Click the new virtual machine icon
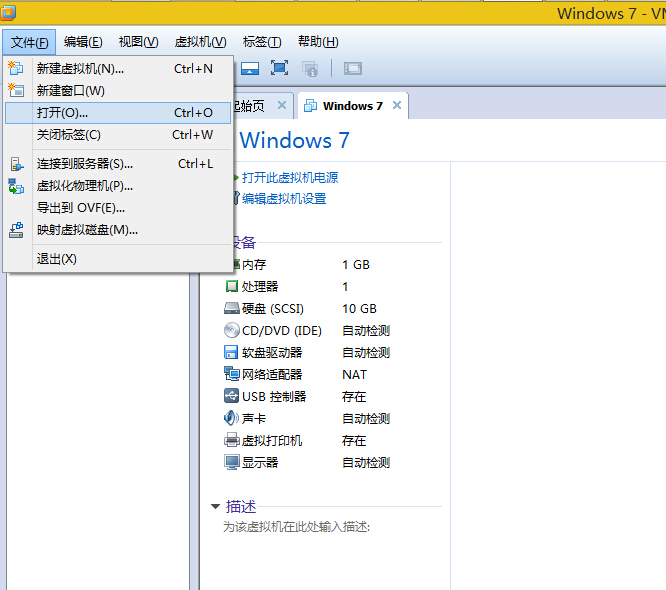The width and height of the screenshot is (666, 590). click(16, 68)
